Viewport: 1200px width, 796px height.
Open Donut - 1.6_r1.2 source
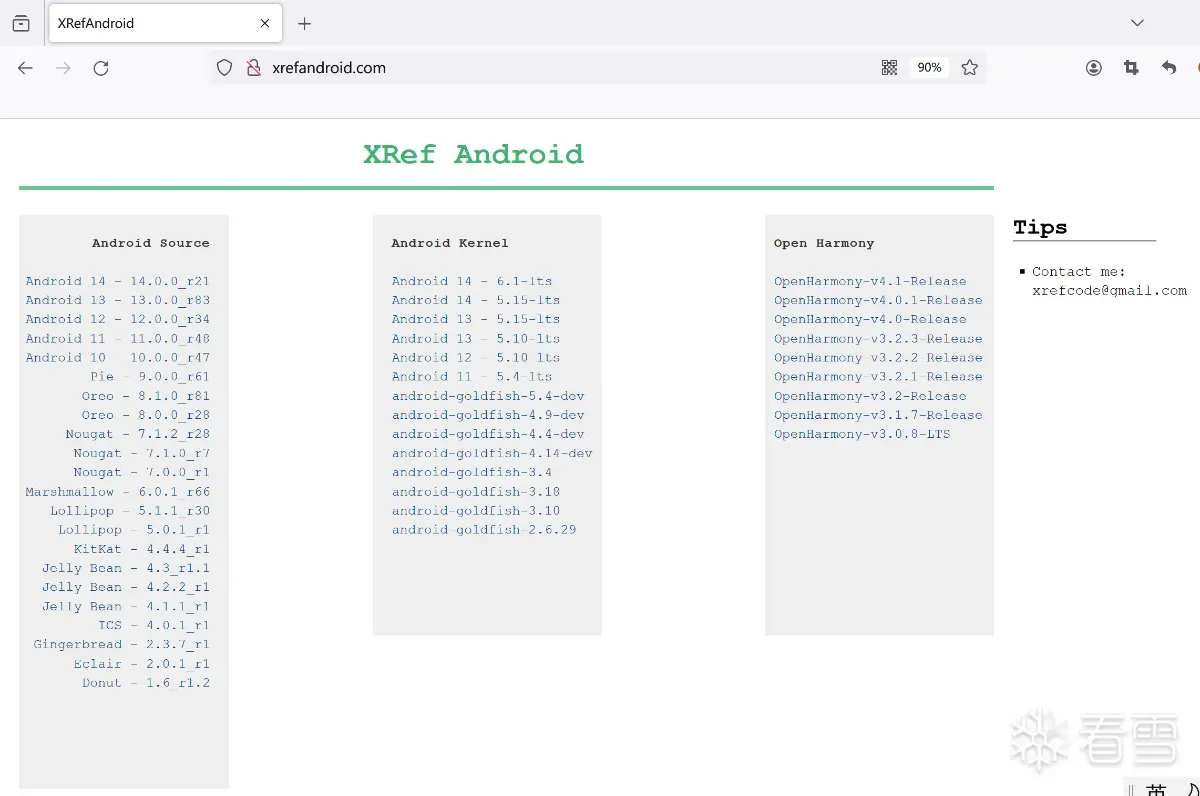(x=146, y=683)
